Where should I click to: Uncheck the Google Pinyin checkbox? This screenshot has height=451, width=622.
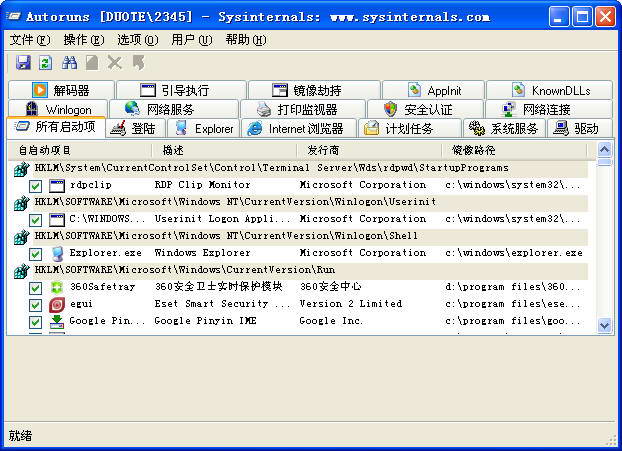(x=35, y=322)
